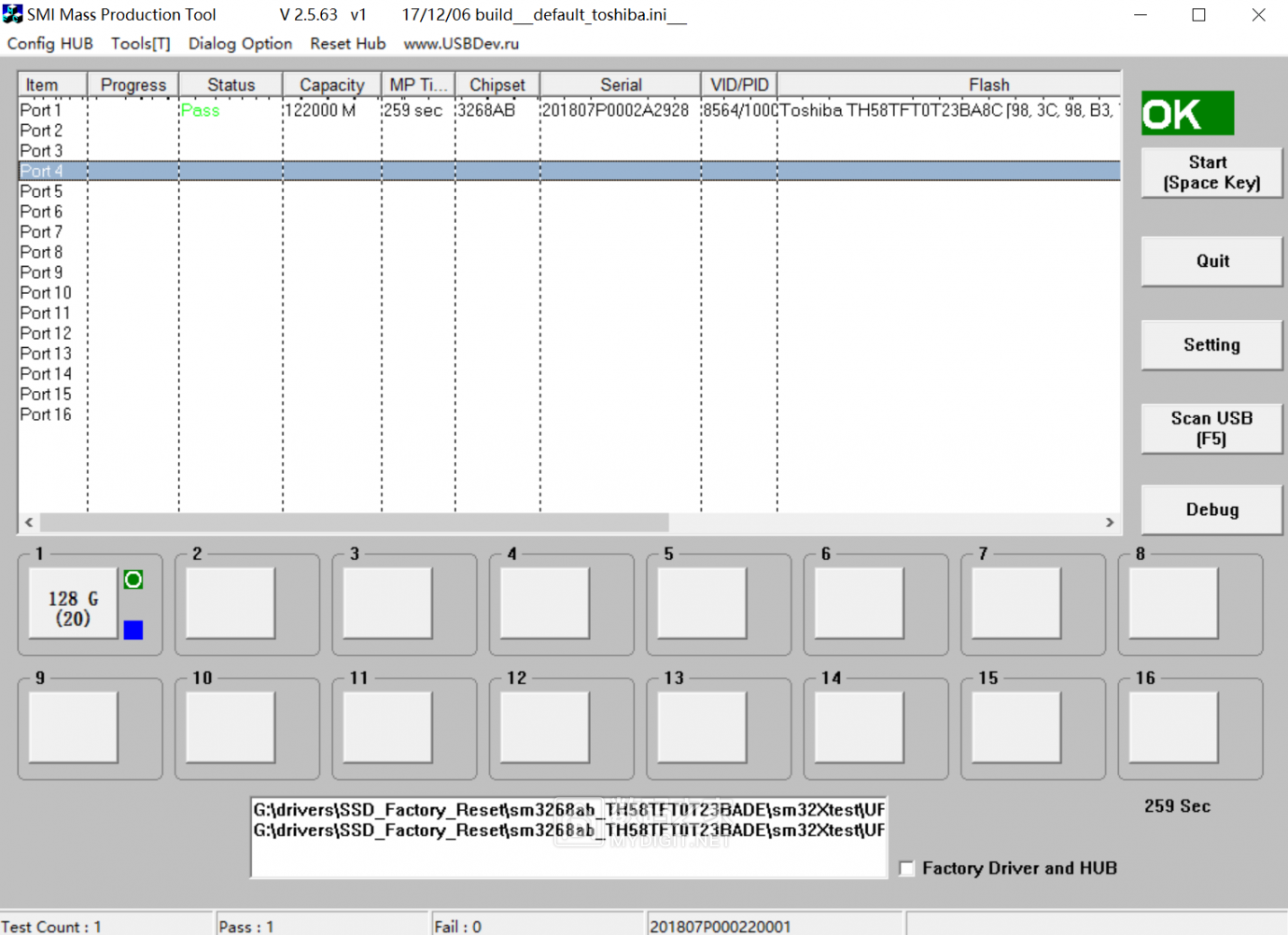This screenshot has width=1288, height=935.
Task: Click the SMI app icon in title bar
Action: point(12,14)
